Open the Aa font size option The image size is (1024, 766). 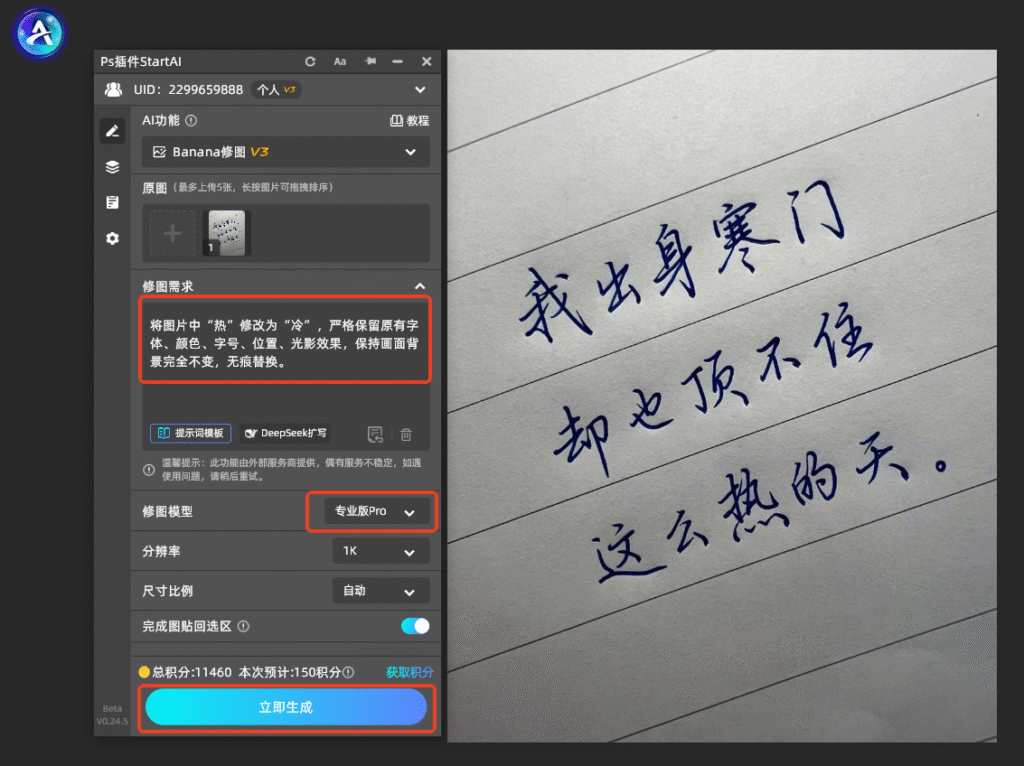340,61
